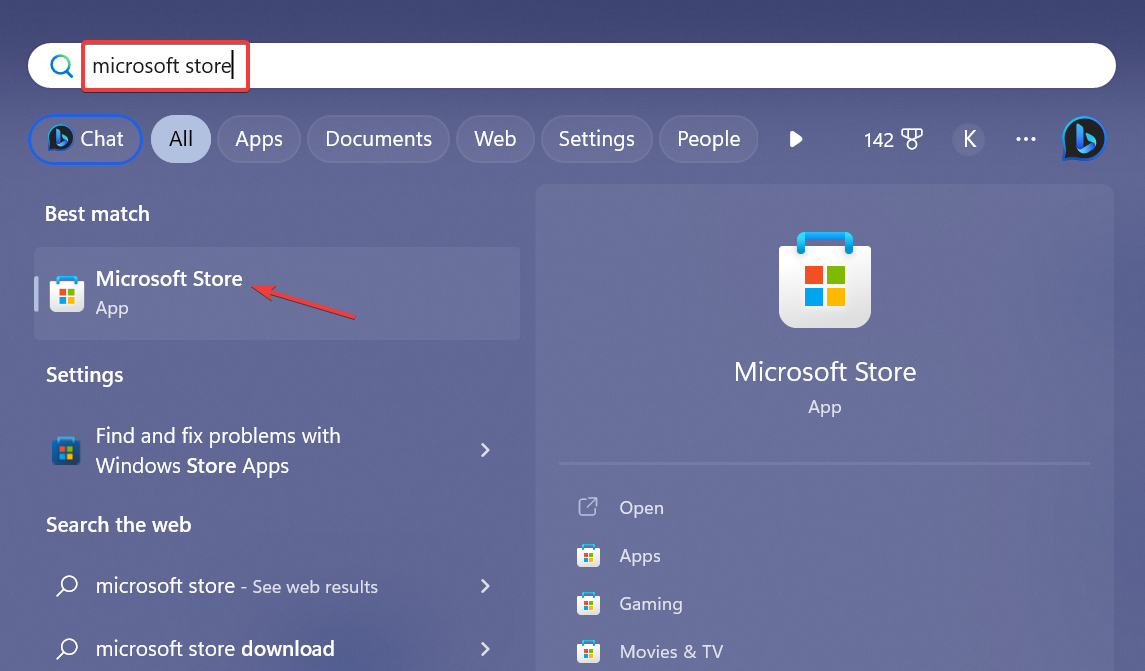
Task: Click the "Settings" results section heading
Action: [x=85, y=375]
